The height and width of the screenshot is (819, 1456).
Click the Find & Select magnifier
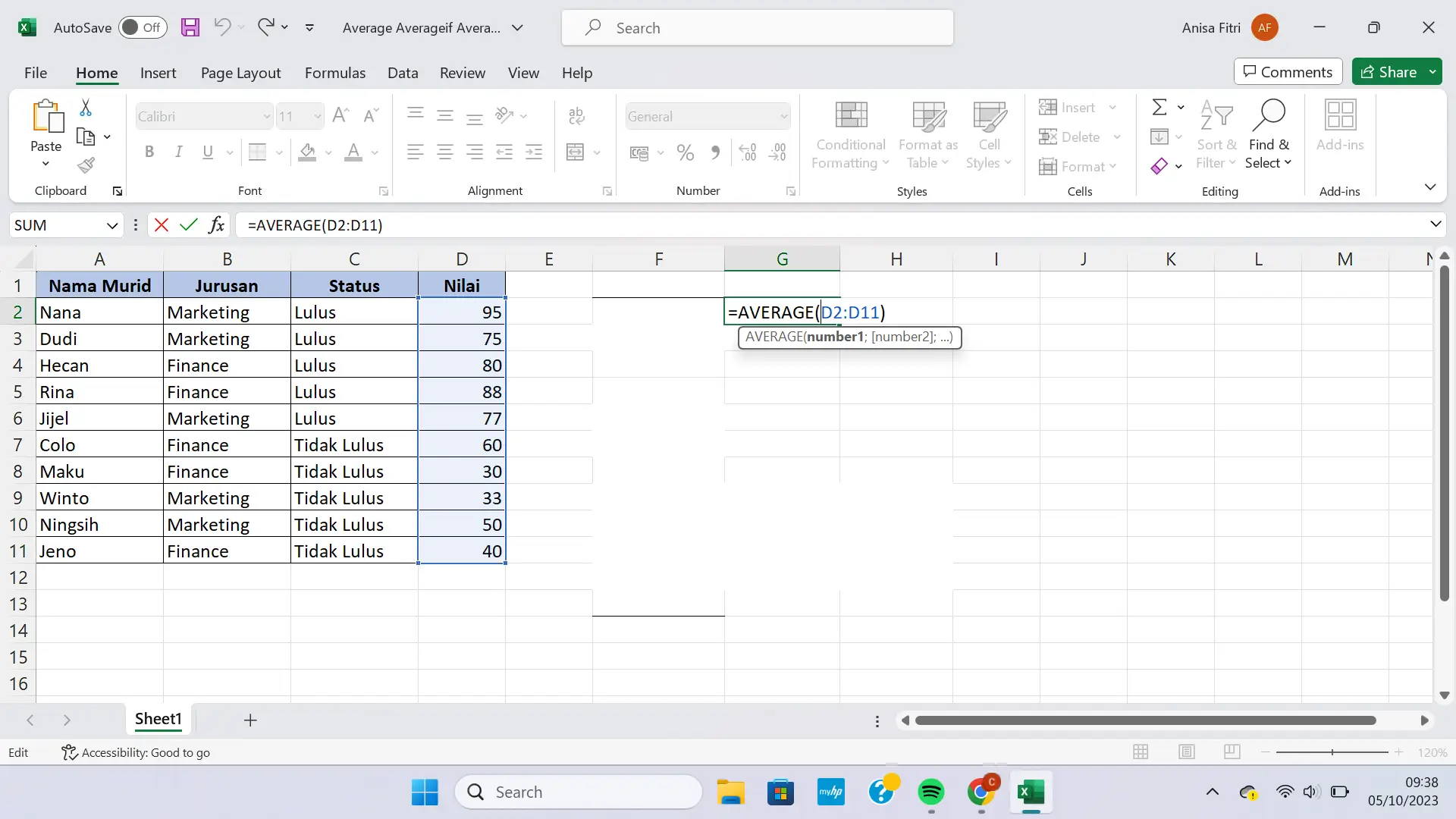coord(1268,115)
